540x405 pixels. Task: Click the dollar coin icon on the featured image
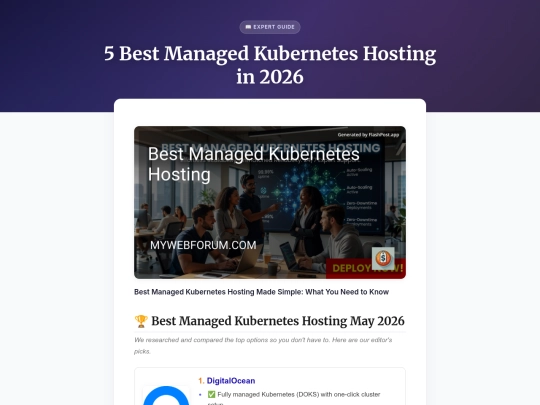(383, 258)
